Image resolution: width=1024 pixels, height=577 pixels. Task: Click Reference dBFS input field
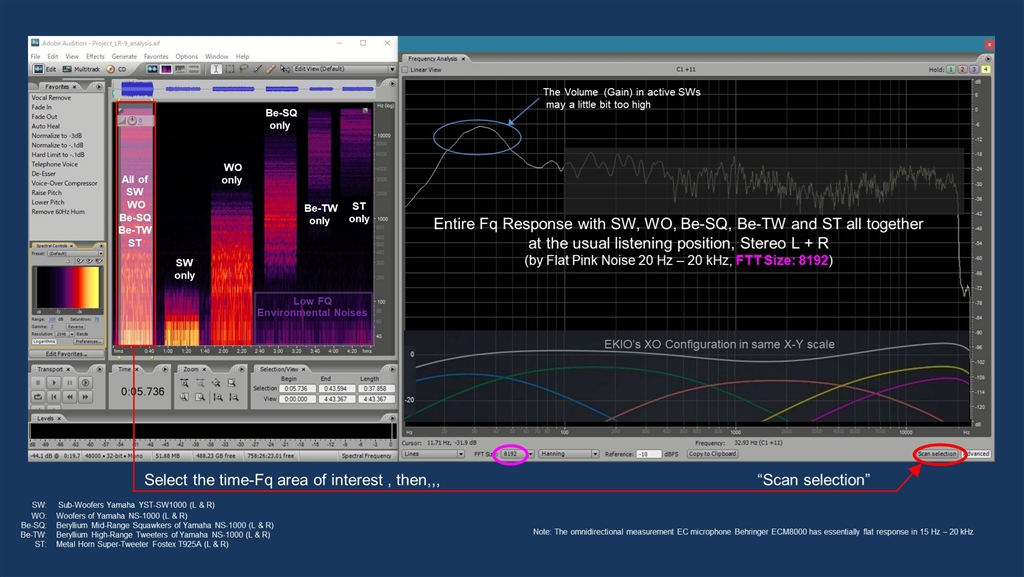(x=648, y=454)
